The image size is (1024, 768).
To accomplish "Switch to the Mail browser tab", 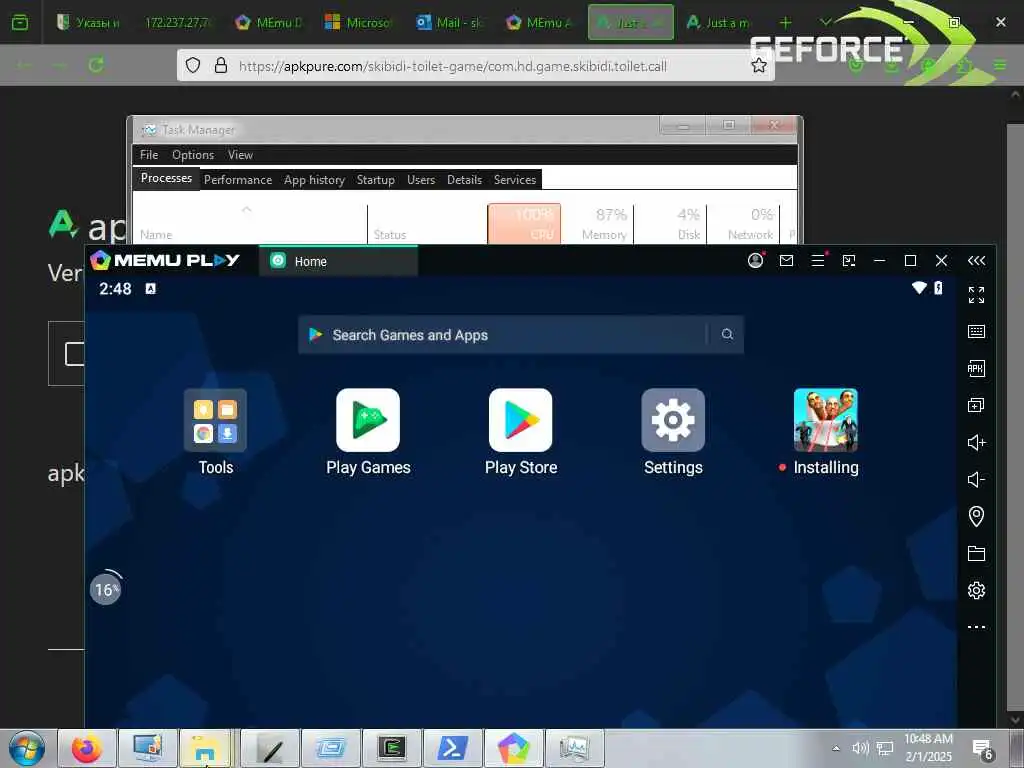I will point(449,23).
